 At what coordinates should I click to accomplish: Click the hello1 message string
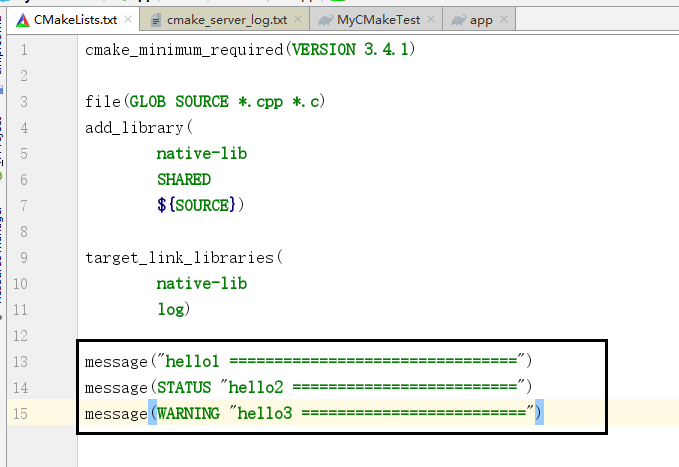pyautogui.click(x=342, y=361)
